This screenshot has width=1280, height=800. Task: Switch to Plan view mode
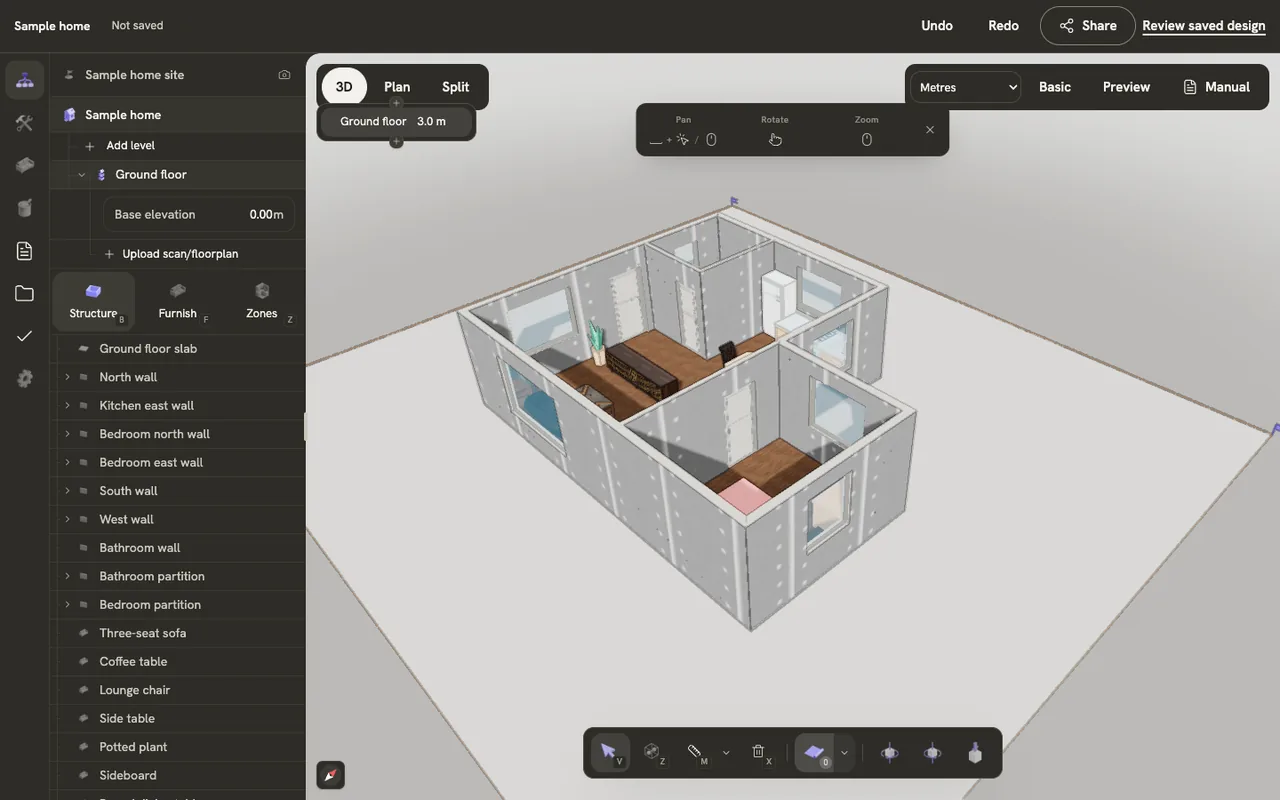397,87
